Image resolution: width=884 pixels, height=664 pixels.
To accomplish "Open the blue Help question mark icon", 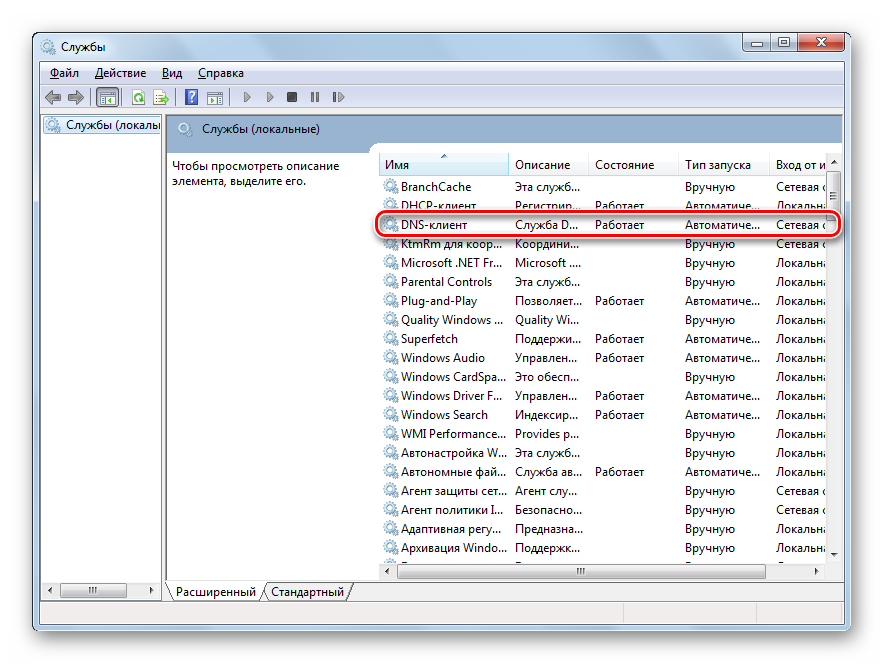I will [191, 97].
